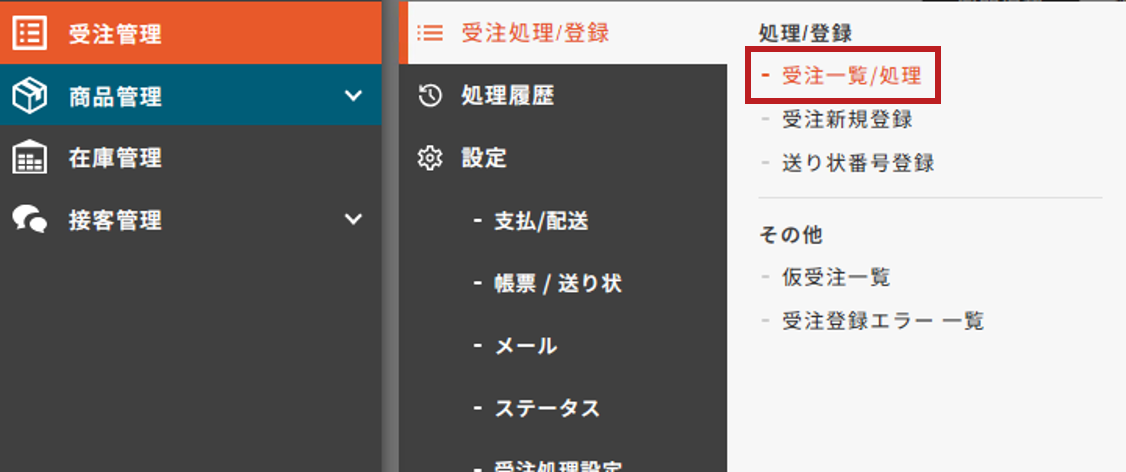Open the 商品管理 menu item
Image resolution: width=1126 pixels, height=472 pixels.
pyautogui.click(x=191, y=95)
